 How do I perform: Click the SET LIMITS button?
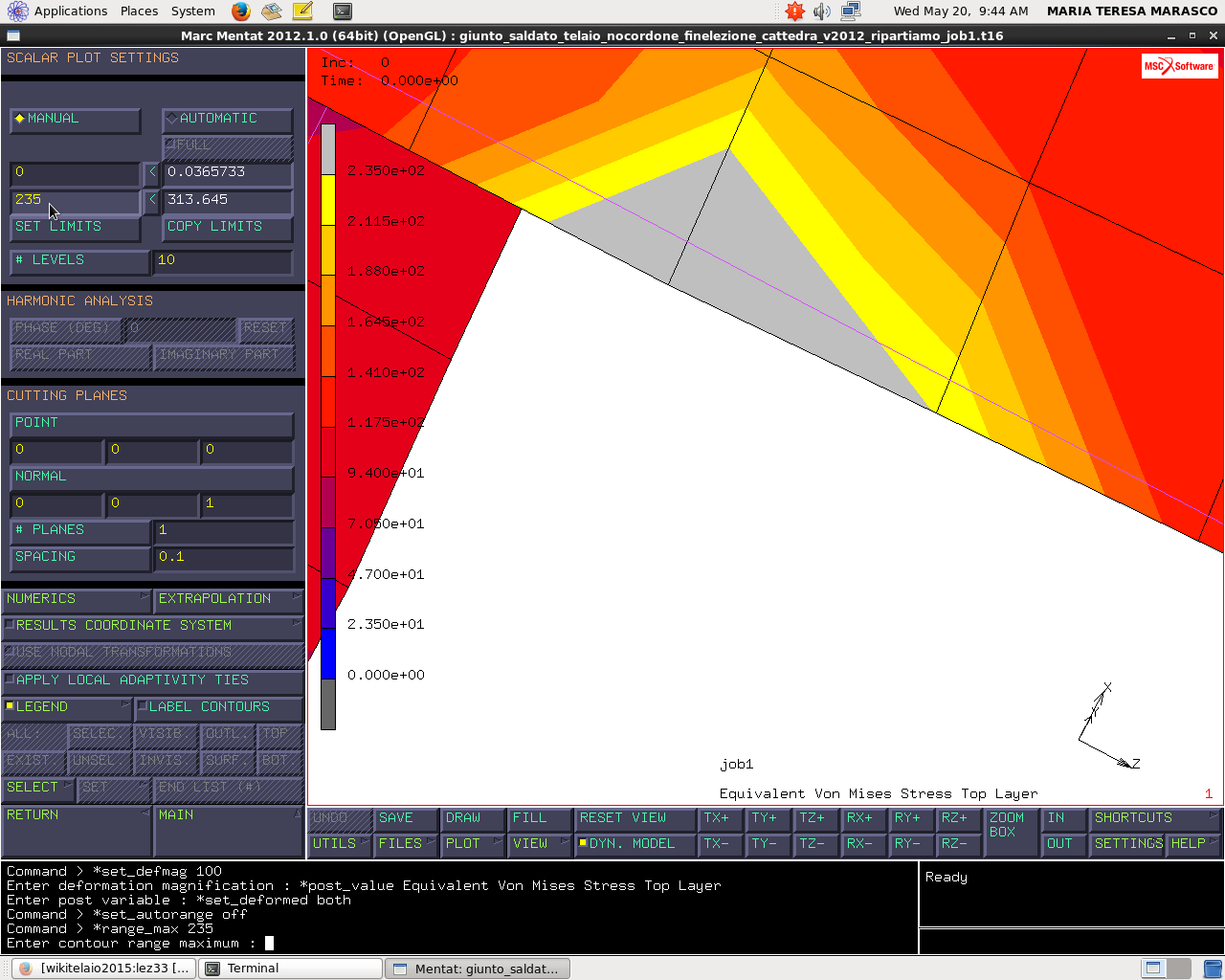tap(75, 228)
